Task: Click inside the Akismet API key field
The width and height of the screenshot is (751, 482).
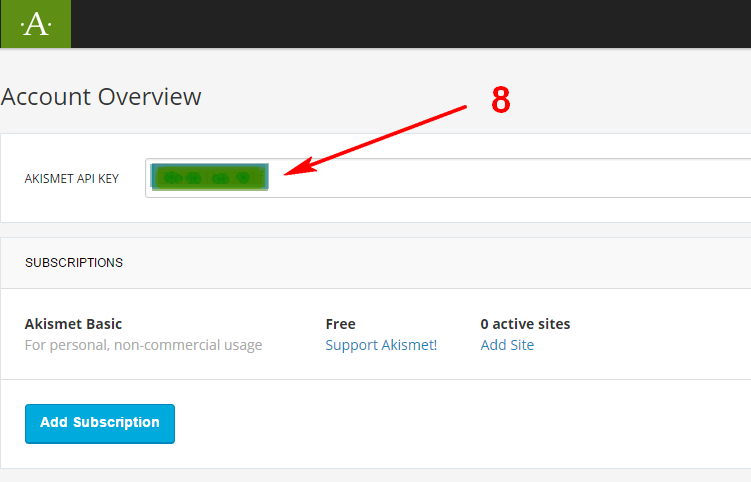Action: pyautogui.click(x=448, y=178)
